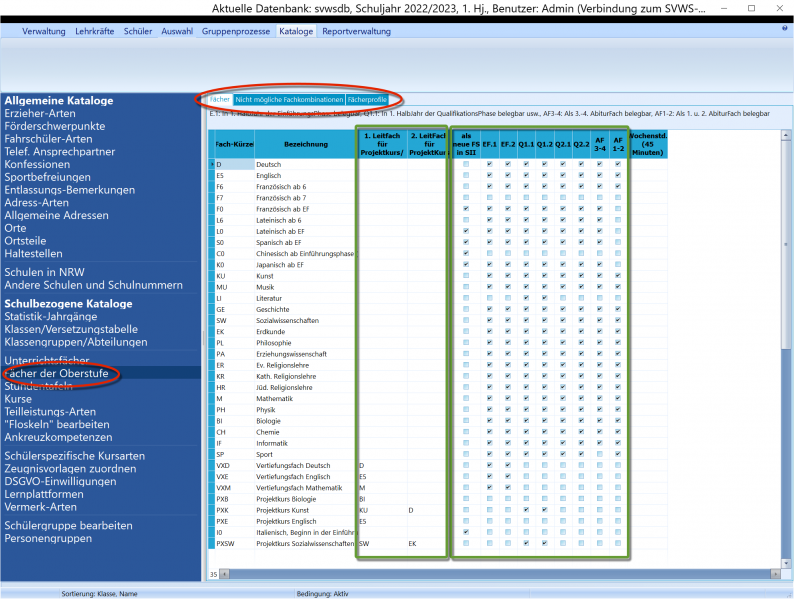This screenshot has width=794, height=599.
Task: Open Schülergruppe bearbeiten
Action: coord(68,526)
